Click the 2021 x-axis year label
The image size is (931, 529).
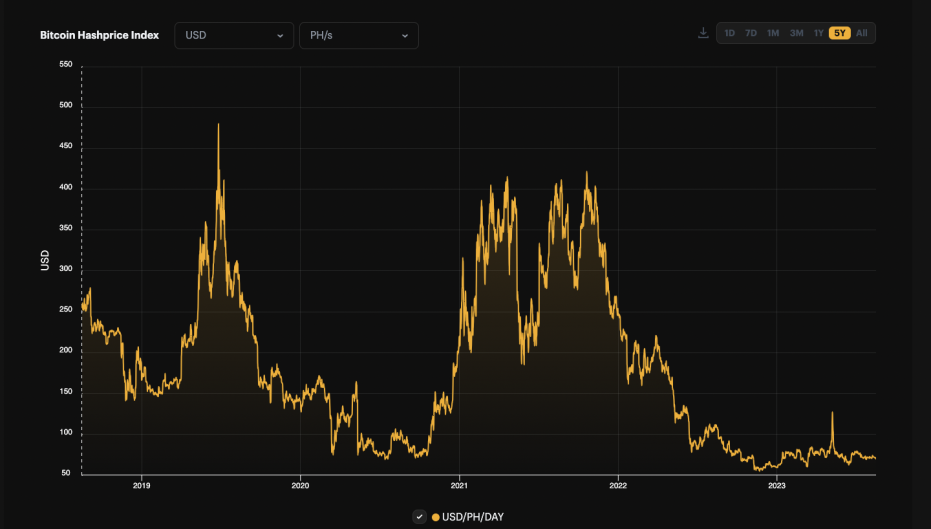(x=459, y=486)
